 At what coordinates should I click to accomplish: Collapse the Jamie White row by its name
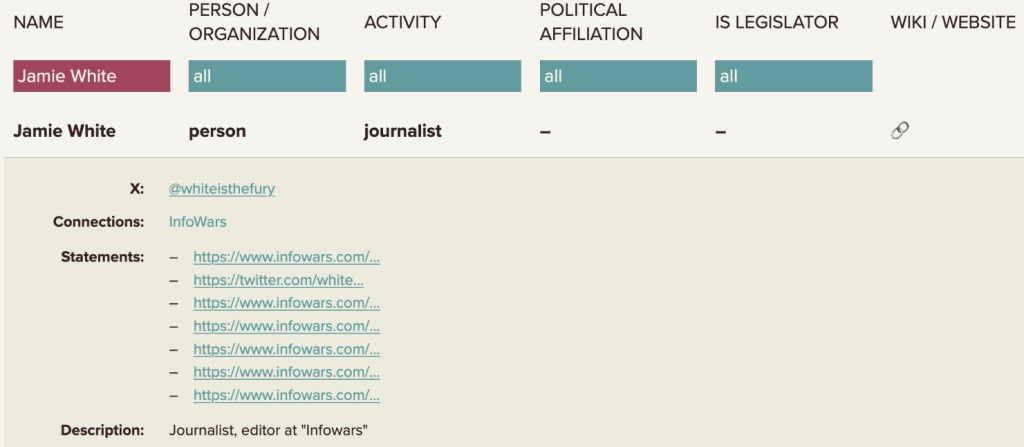[65, 131]
